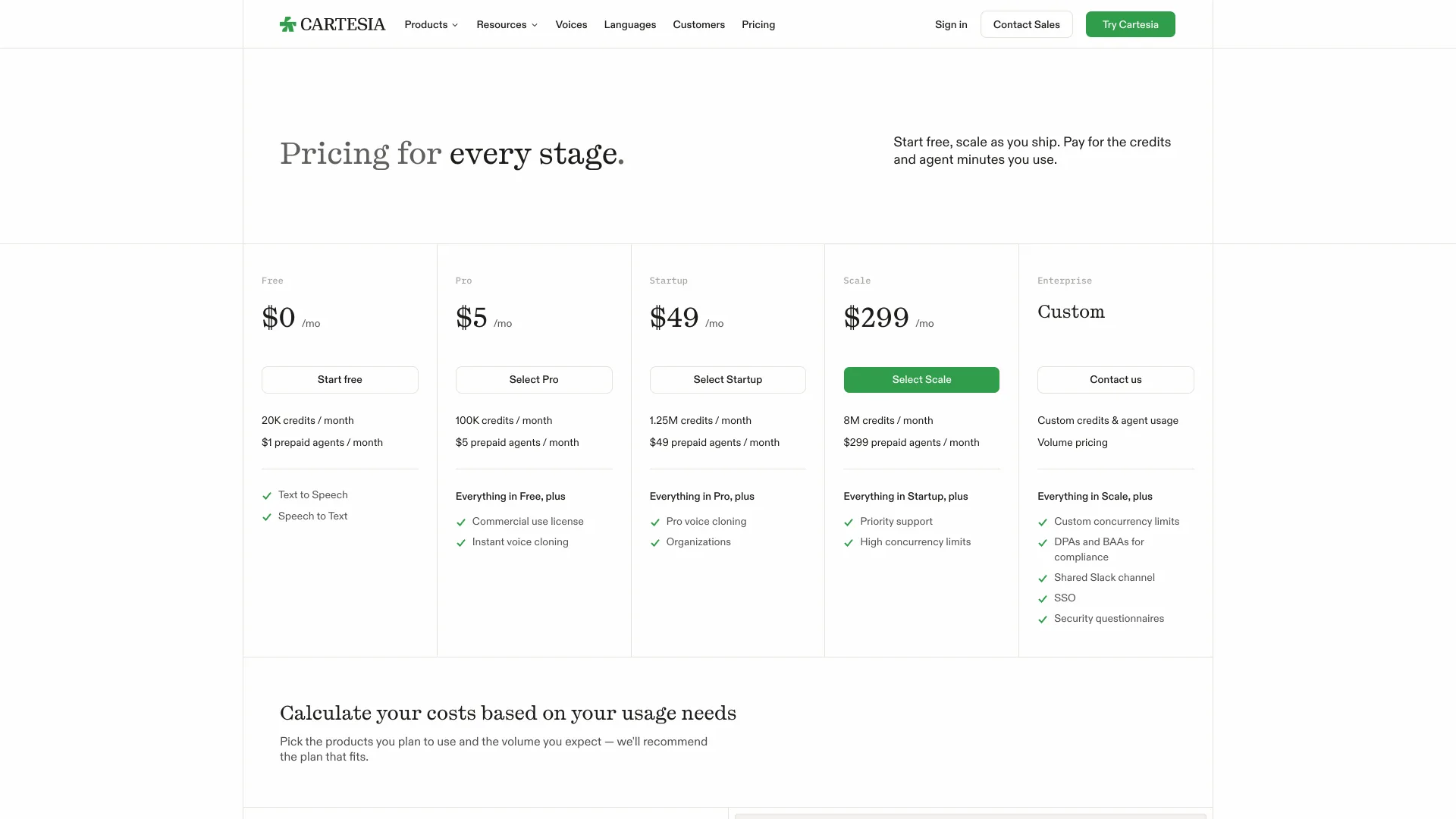Click the checkmark beside Security questionnaires
The width and height of the screenshot is (1456, 819).
1043,620
